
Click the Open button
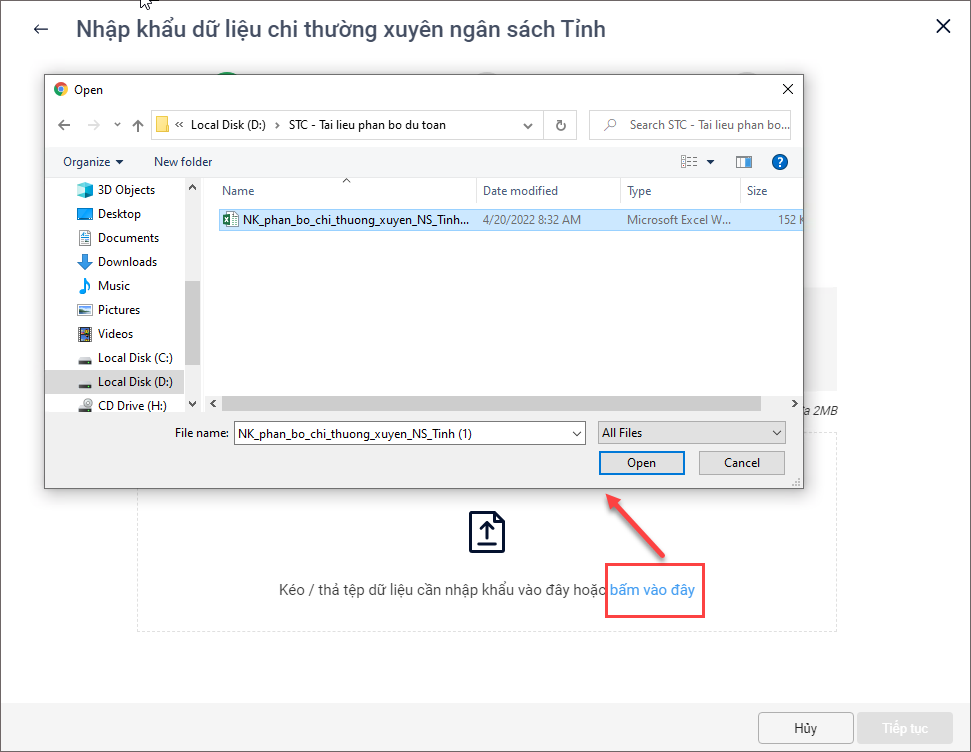641,463
